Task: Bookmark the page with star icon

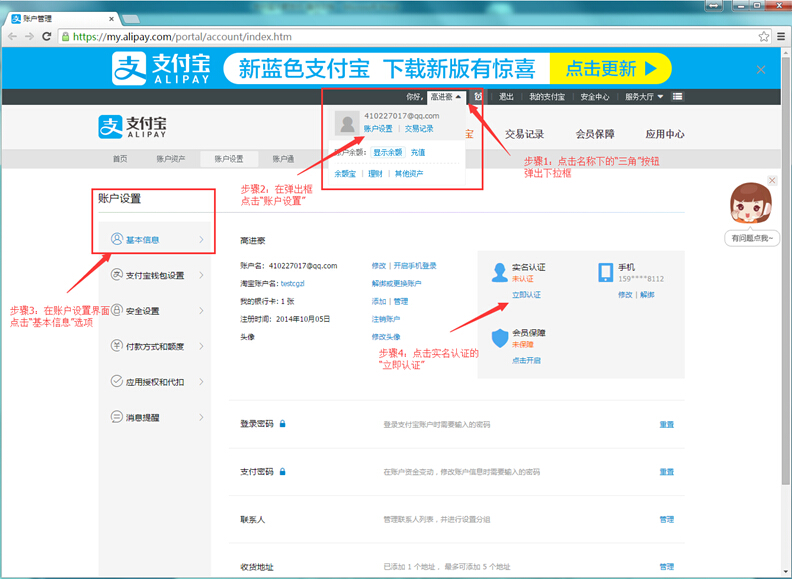Action: [x=764, y=36]
